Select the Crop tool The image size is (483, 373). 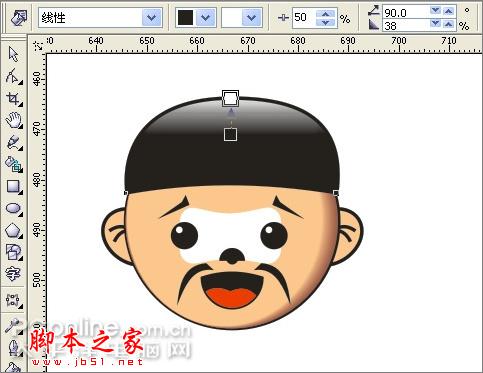point(13,99)
